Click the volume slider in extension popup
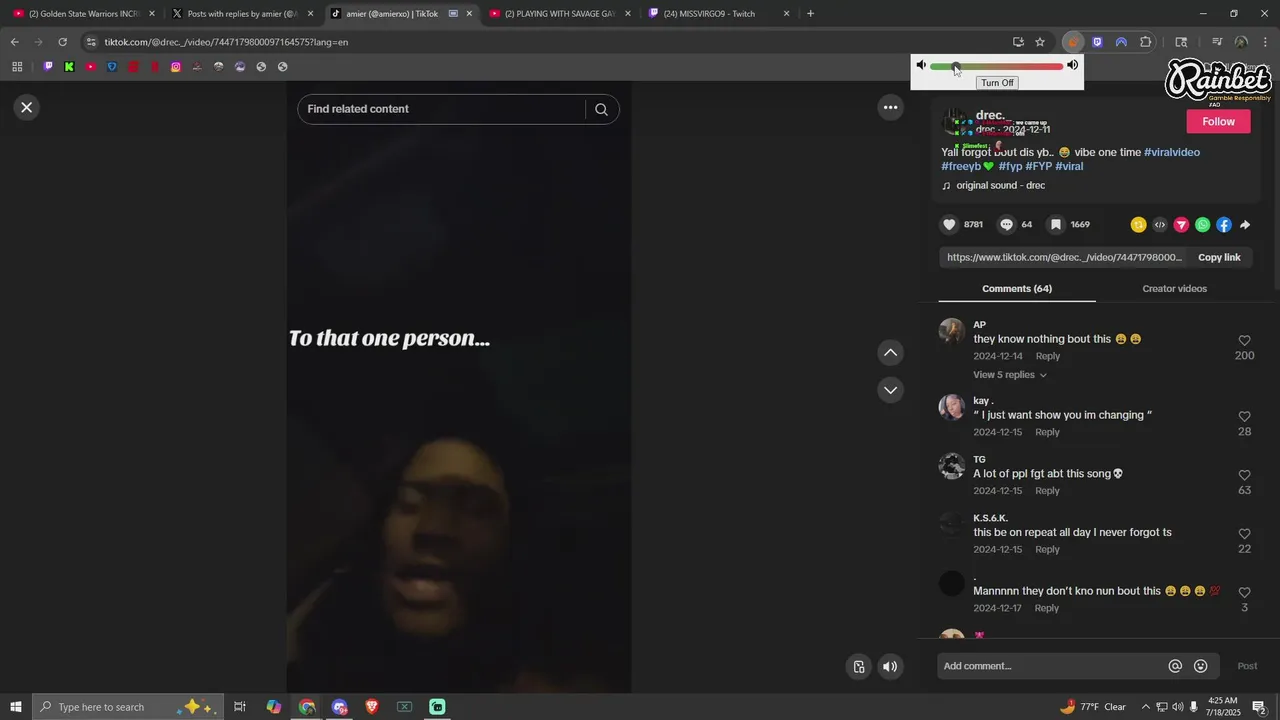Viewport: 1280px width, 720px height. coord(996,66)
